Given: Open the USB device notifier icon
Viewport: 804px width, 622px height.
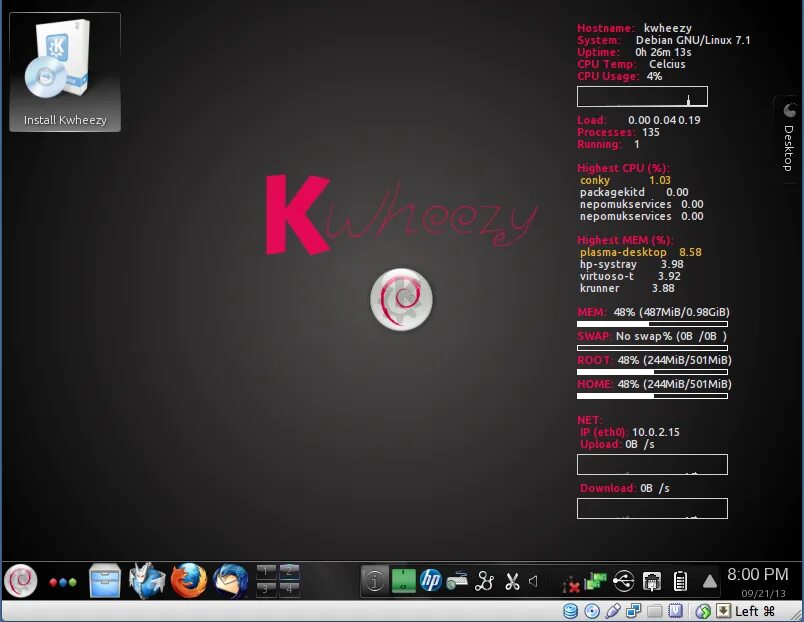Looking at the screenshot, I should click(624, 581).
